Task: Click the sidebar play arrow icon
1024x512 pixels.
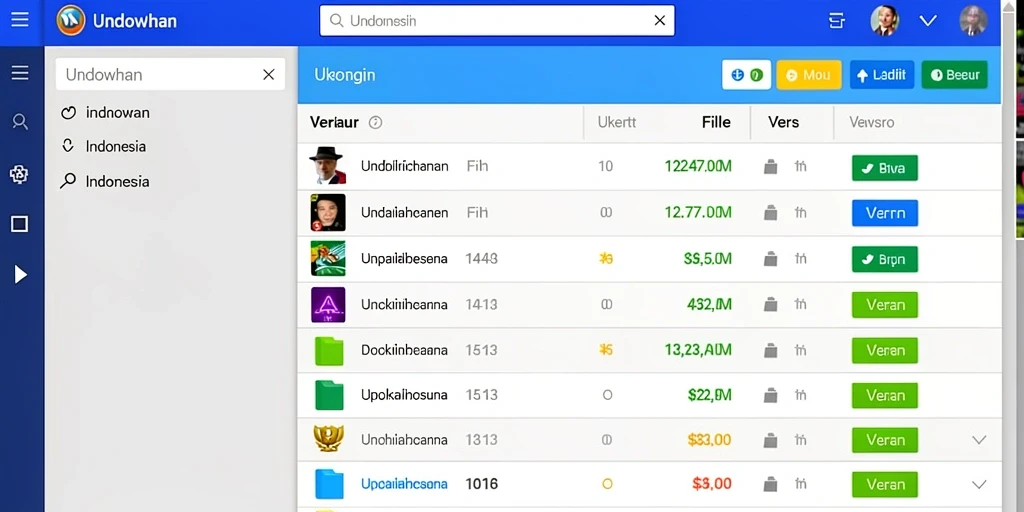Action: point(20,274)
